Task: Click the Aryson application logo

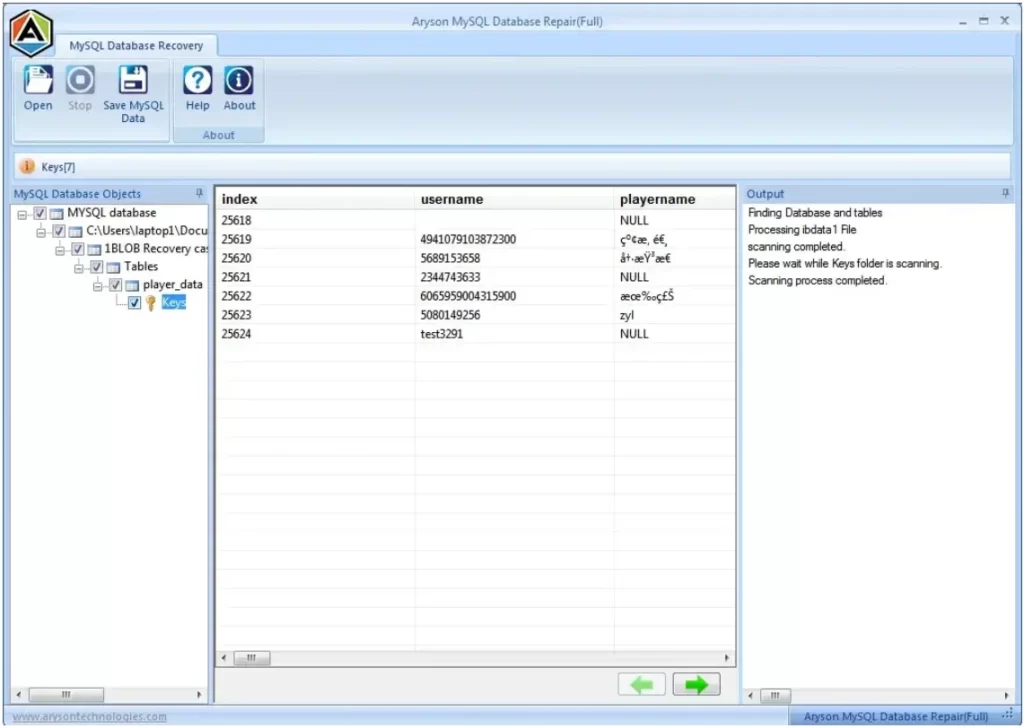Action: pos(31,33)
